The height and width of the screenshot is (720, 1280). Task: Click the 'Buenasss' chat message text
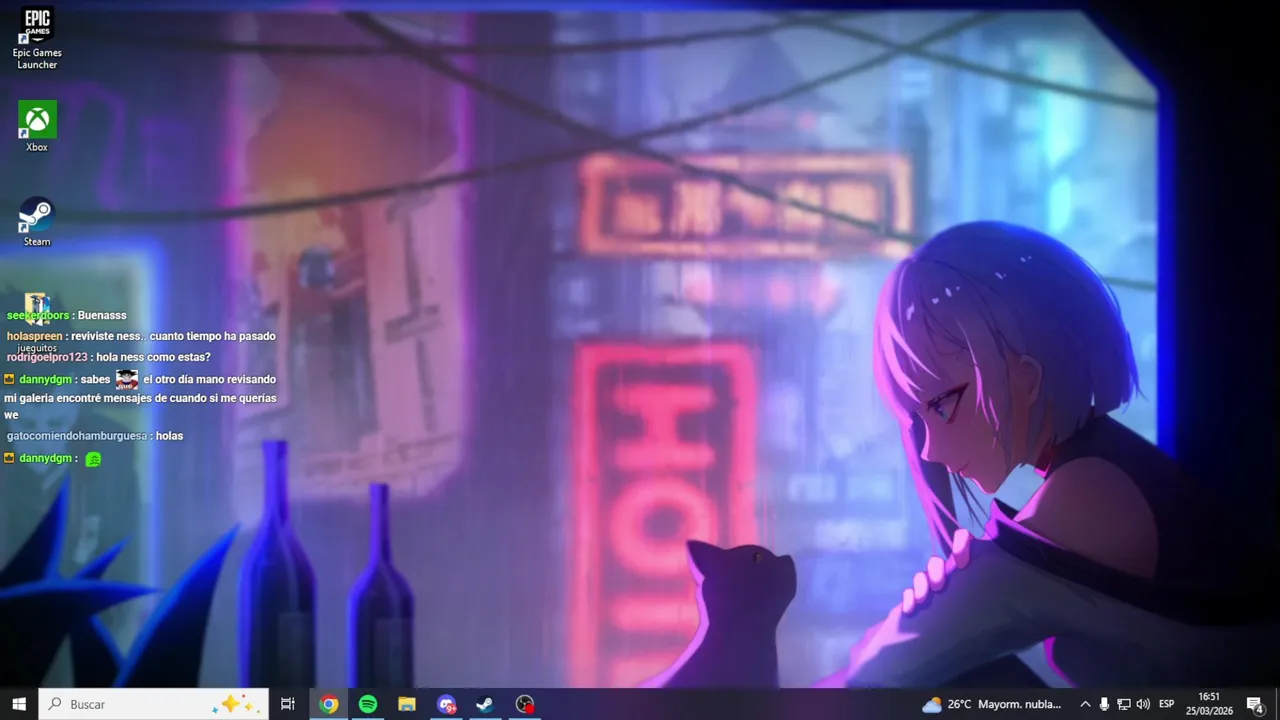[x=102, y=315]
